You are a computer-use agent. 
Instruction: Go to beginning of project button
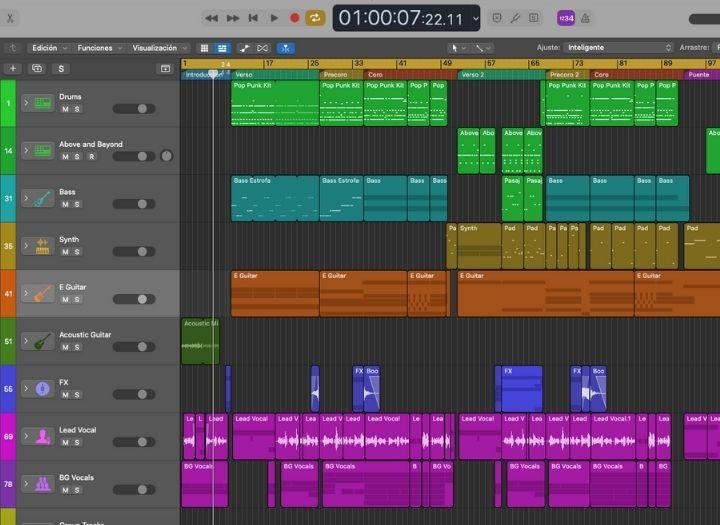coord(253,18)
